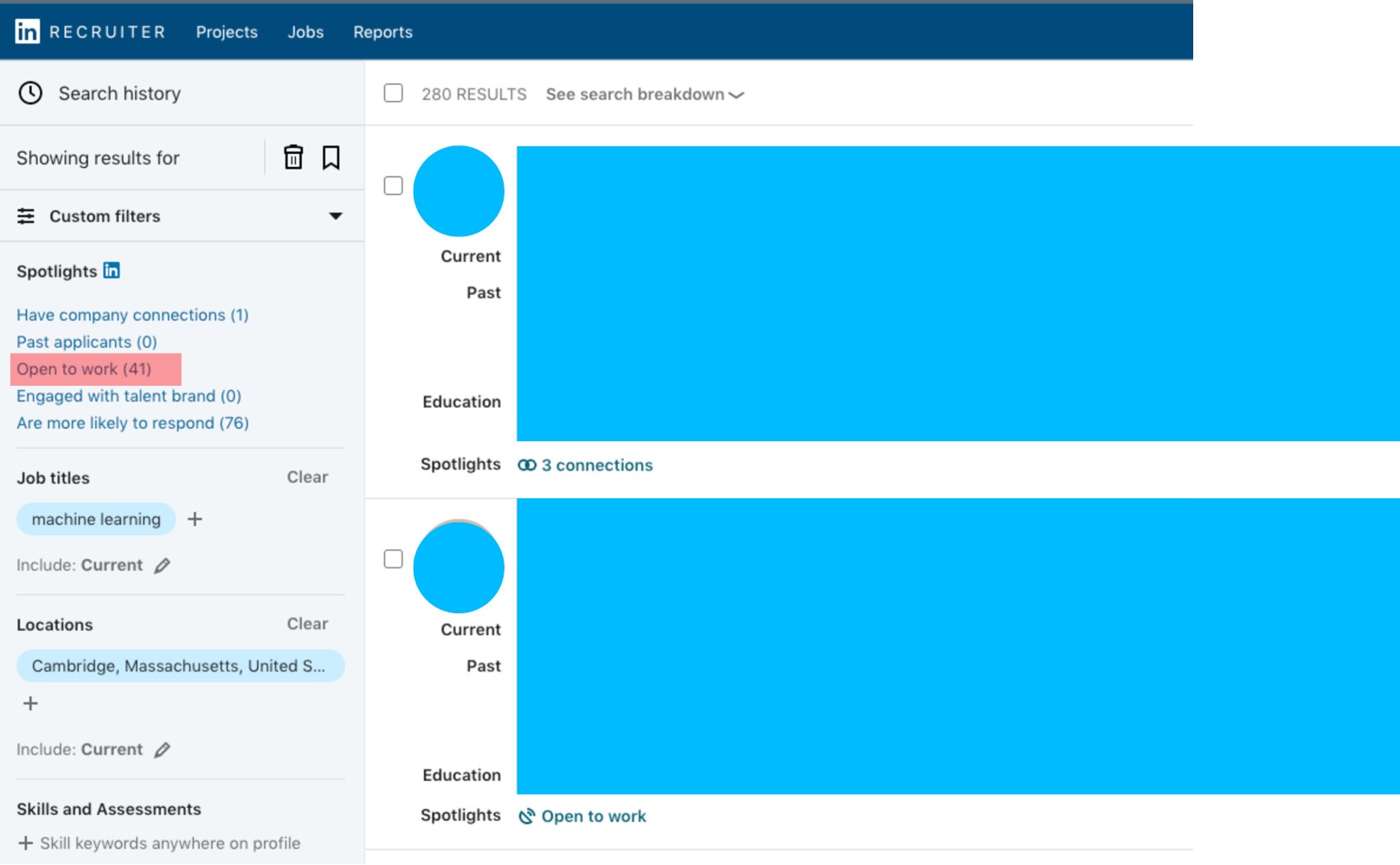Image resolution: width=1400 pixels, height=865 pixels.
Task: Edit the Include Current setting under Job titles
Action: click(163, 565)
